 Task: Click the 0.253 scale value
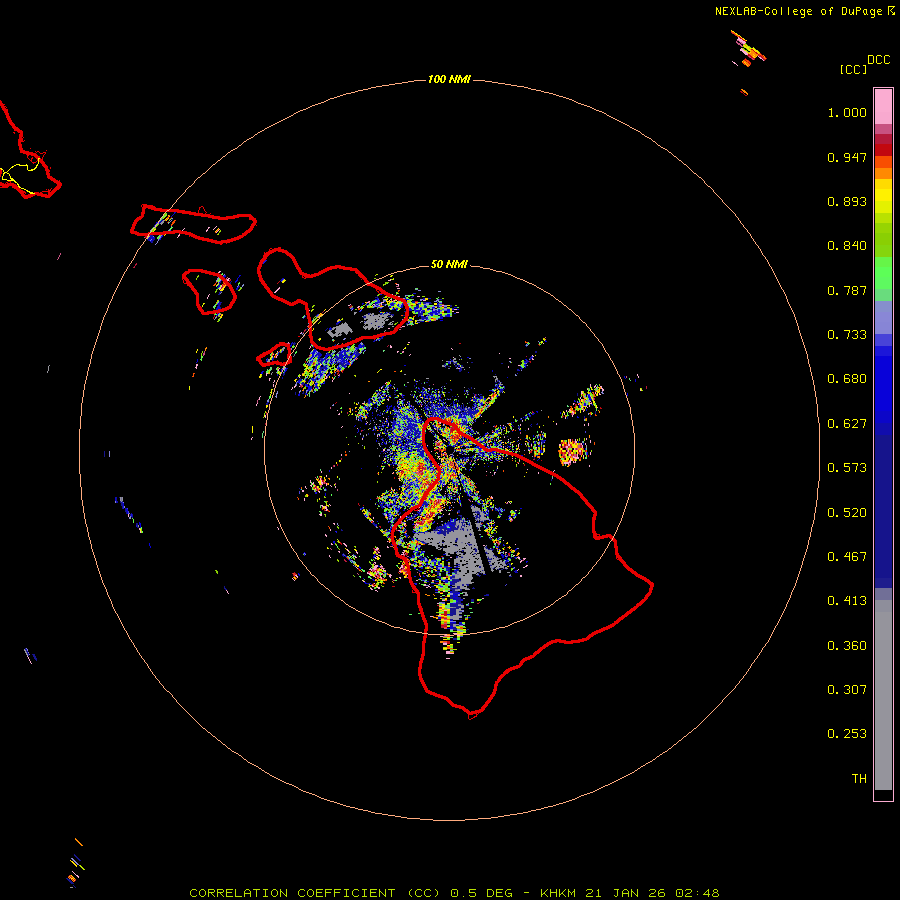tap(847, 734)
